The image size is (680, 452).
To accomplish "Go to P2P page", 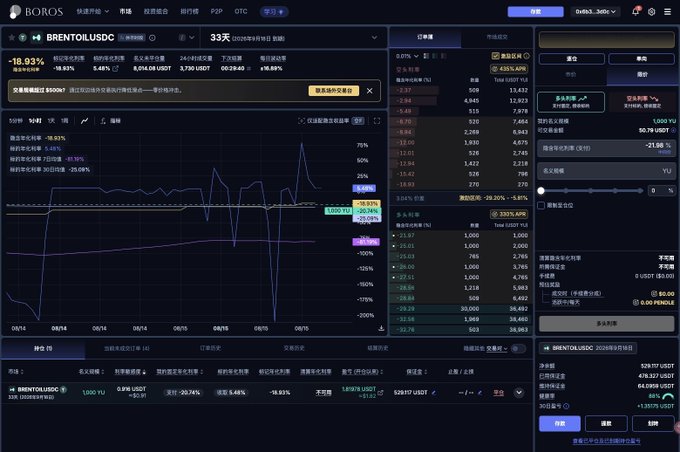I will pyautogui.click(x=216, y=12).
